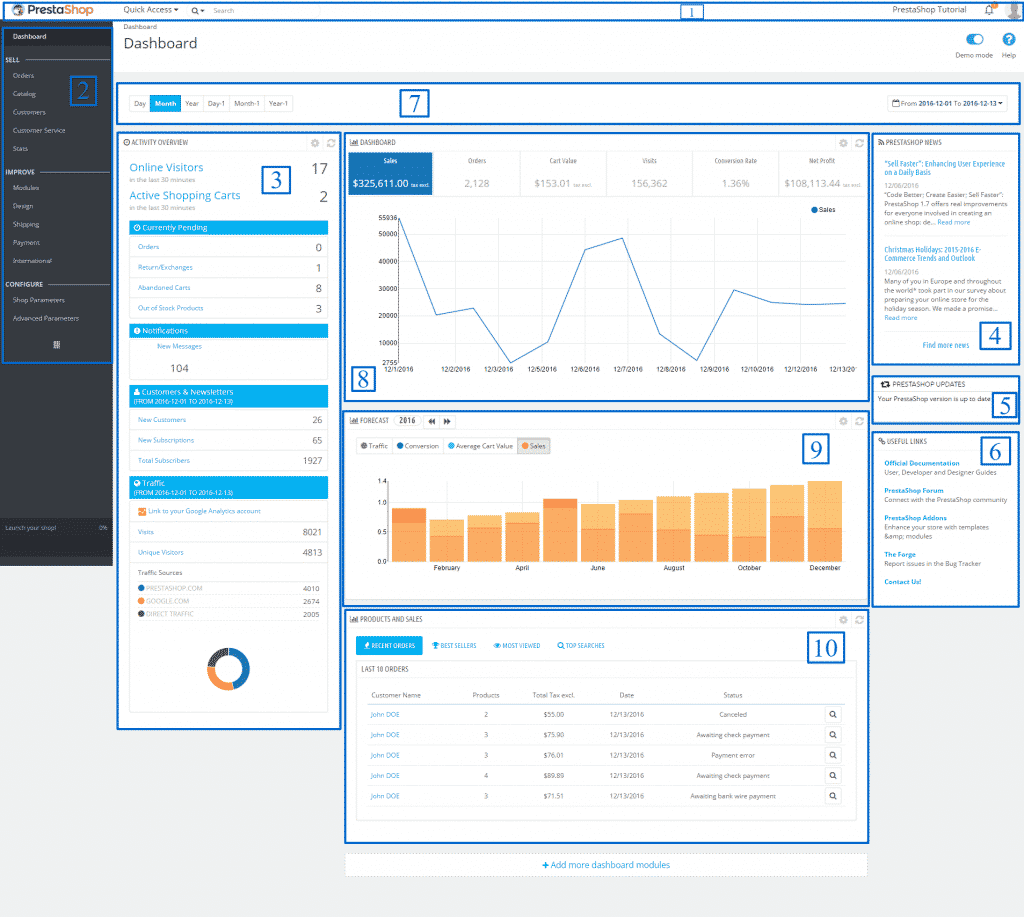Open the date range picker From 2016-12-01
This screenshot has width=1024, height=917.
(946, 102)
